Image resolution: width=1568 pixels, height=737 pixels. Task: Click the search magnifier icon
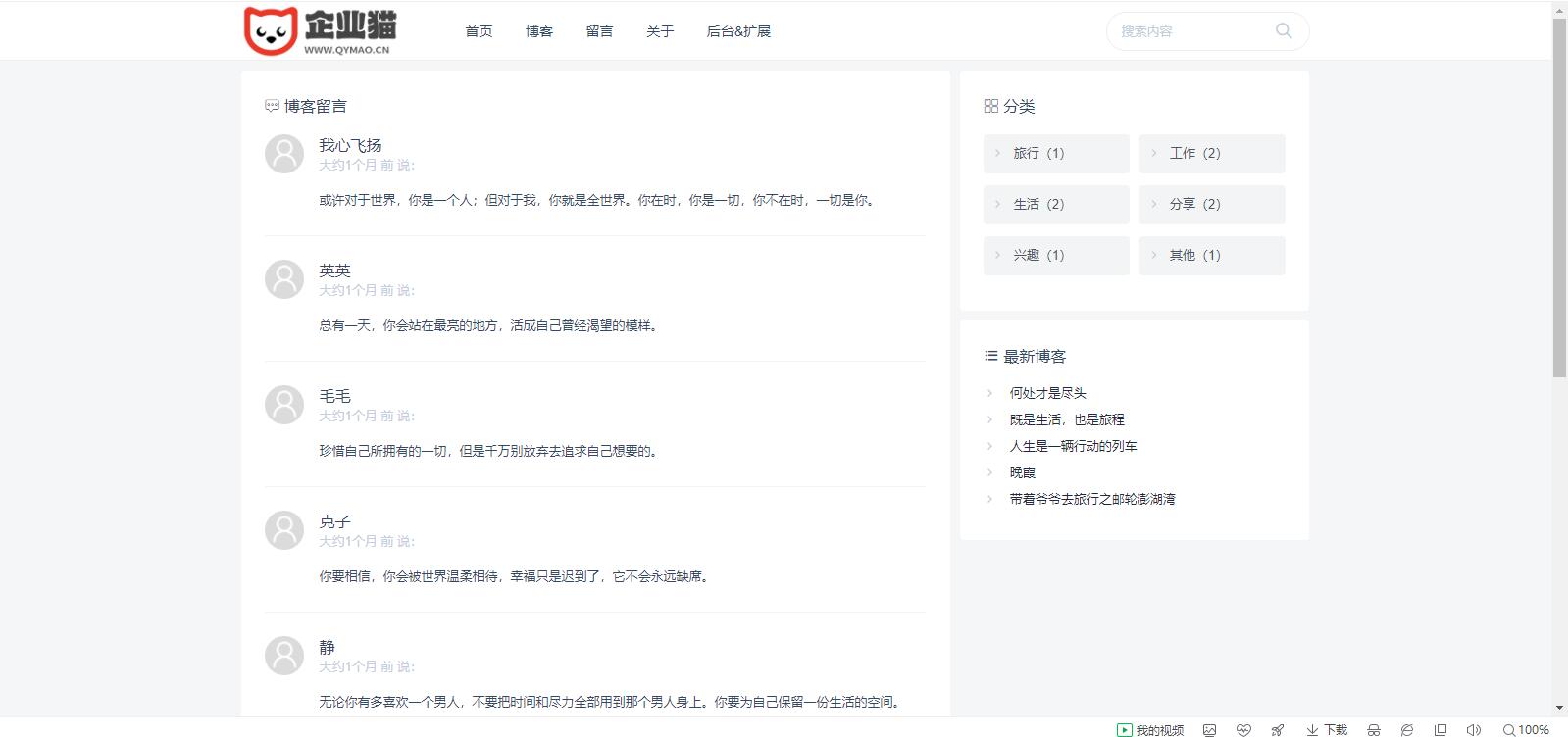click(1283, 30)
